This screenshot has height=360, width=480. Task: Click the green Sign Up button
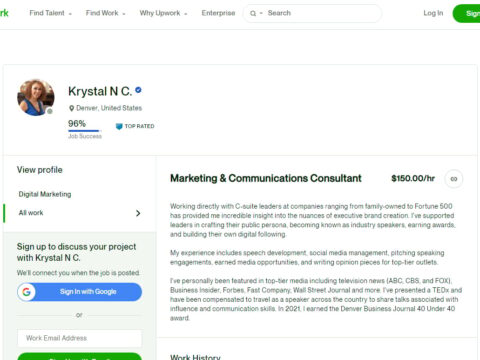466,13
